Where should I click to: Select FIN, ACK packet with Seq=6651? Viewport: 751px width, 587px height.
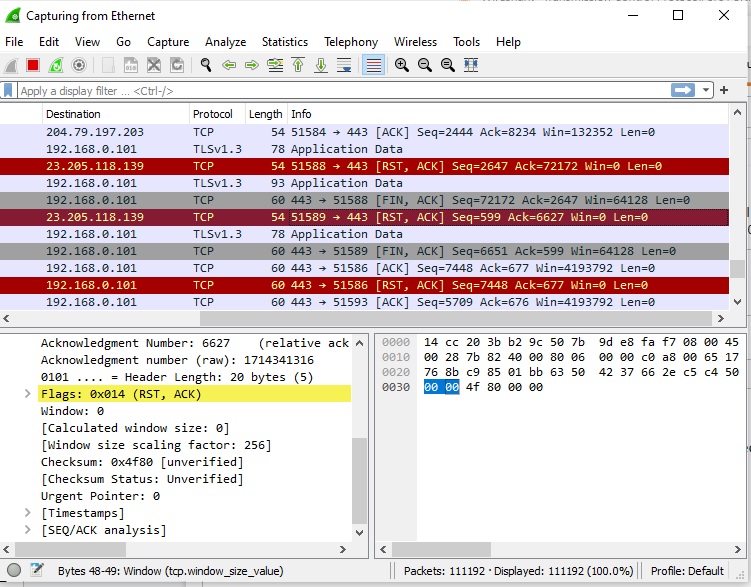[364, 251]
